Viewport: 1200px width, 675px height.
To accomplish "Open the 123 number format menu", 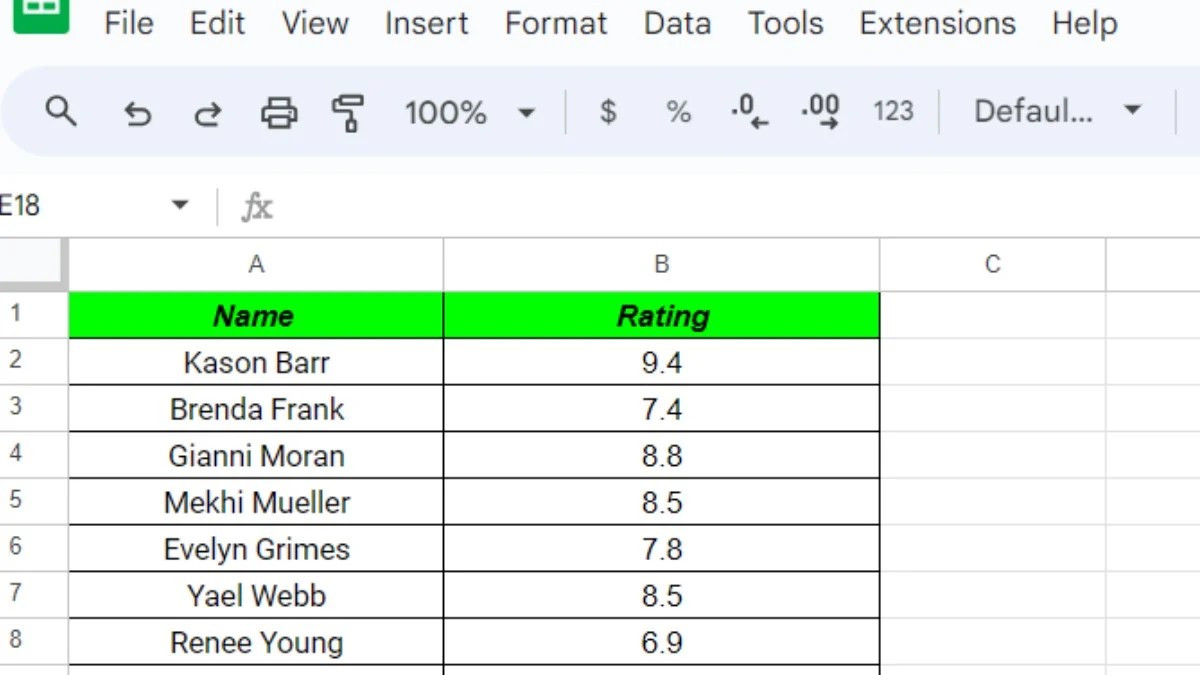I will [x=893, y=112].
